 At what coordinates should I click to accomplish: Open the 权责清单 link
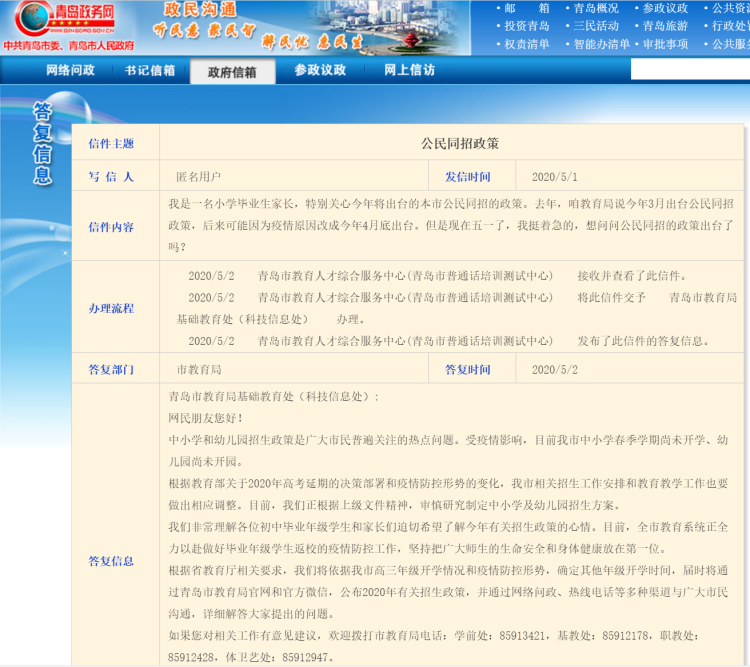(x=527, y=44)
